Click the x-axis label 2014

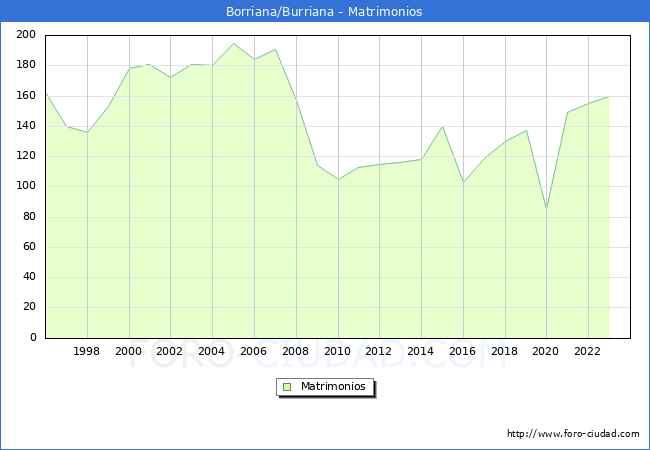(x=420, y=351)
